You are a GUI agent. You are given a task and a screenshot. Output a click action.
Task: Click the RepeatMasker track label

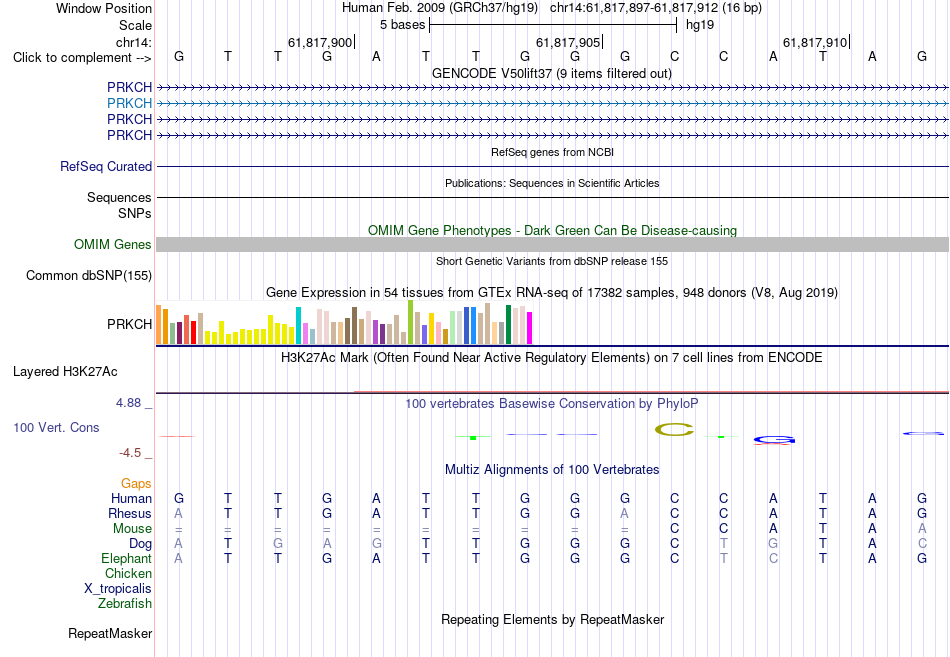(110, 634)
